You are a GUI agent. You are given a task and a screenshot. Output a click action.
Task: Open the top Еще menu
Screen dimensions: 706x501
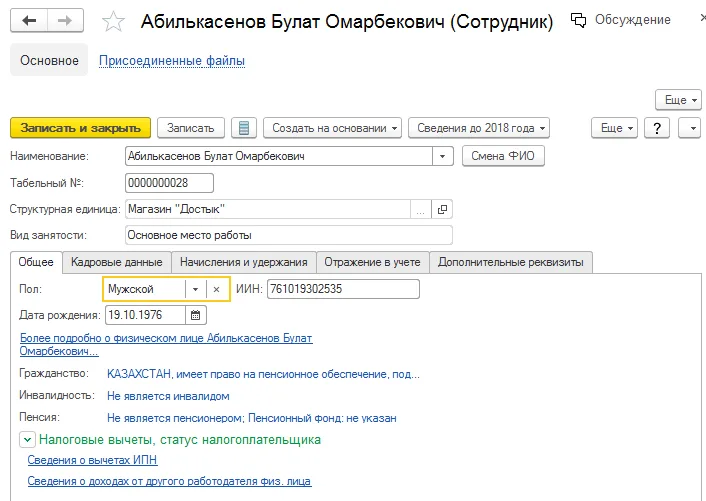[679, 100]
